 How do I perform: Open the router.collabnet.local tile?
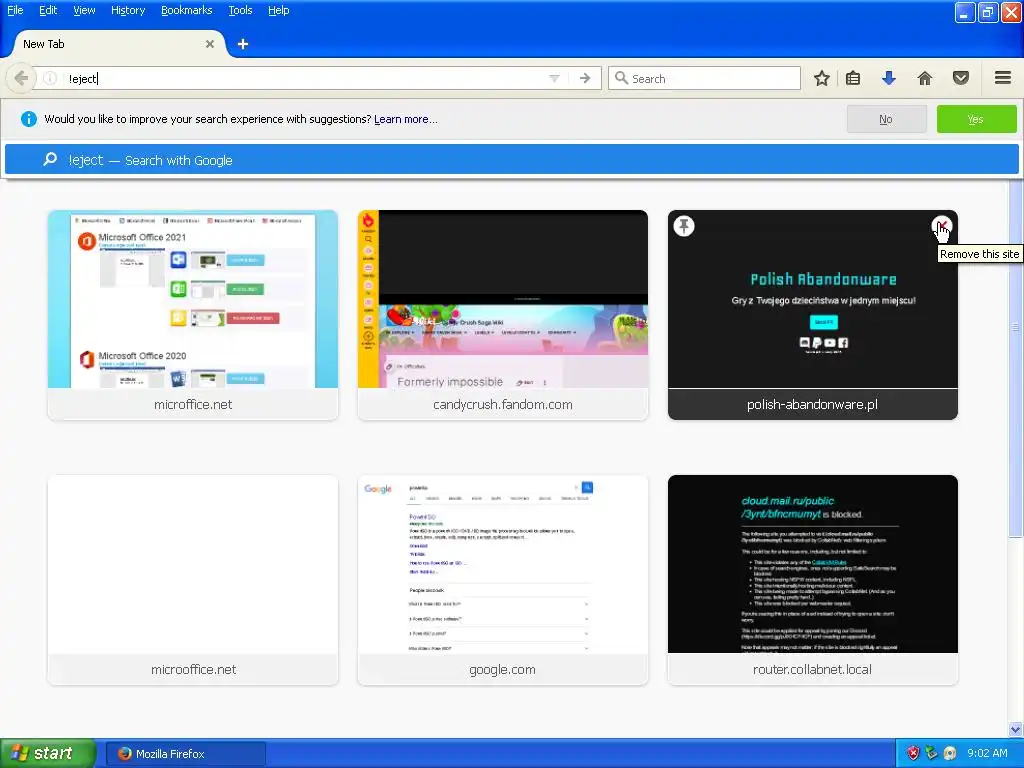(x=812, y=580)
